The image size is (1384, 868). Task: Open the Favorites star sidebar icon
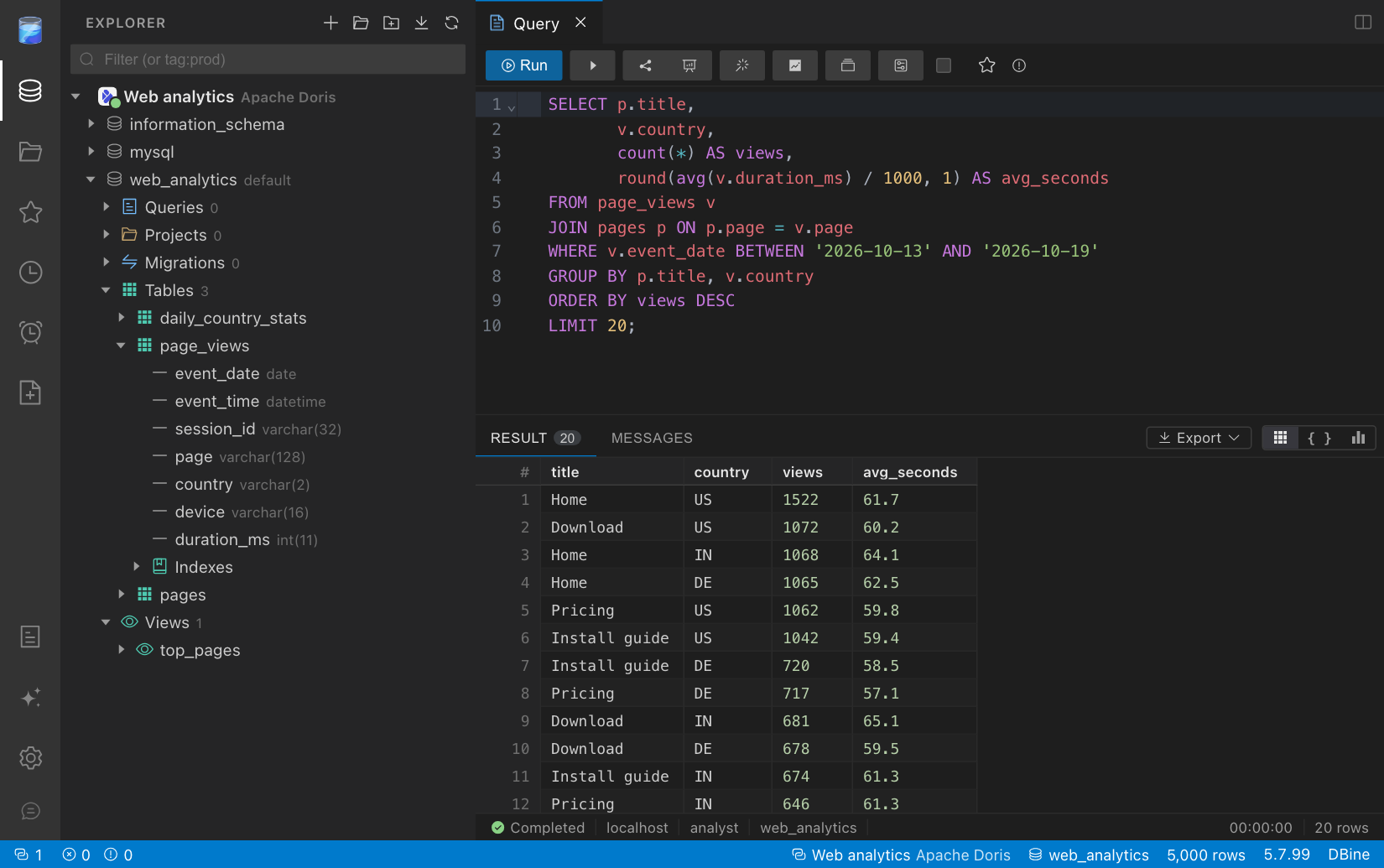pos(30,212)
